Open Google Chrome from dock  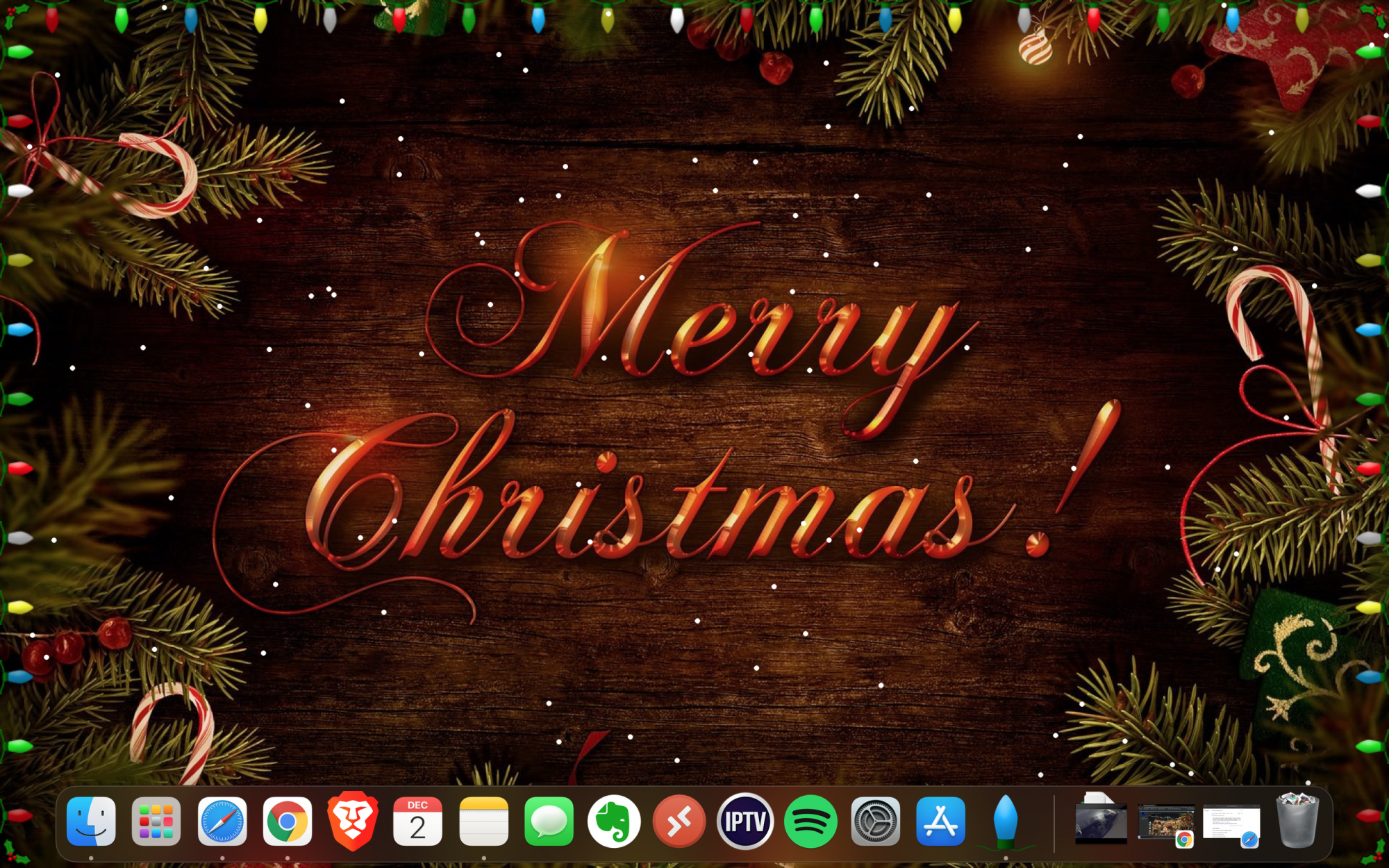click(x=288, y=822)
